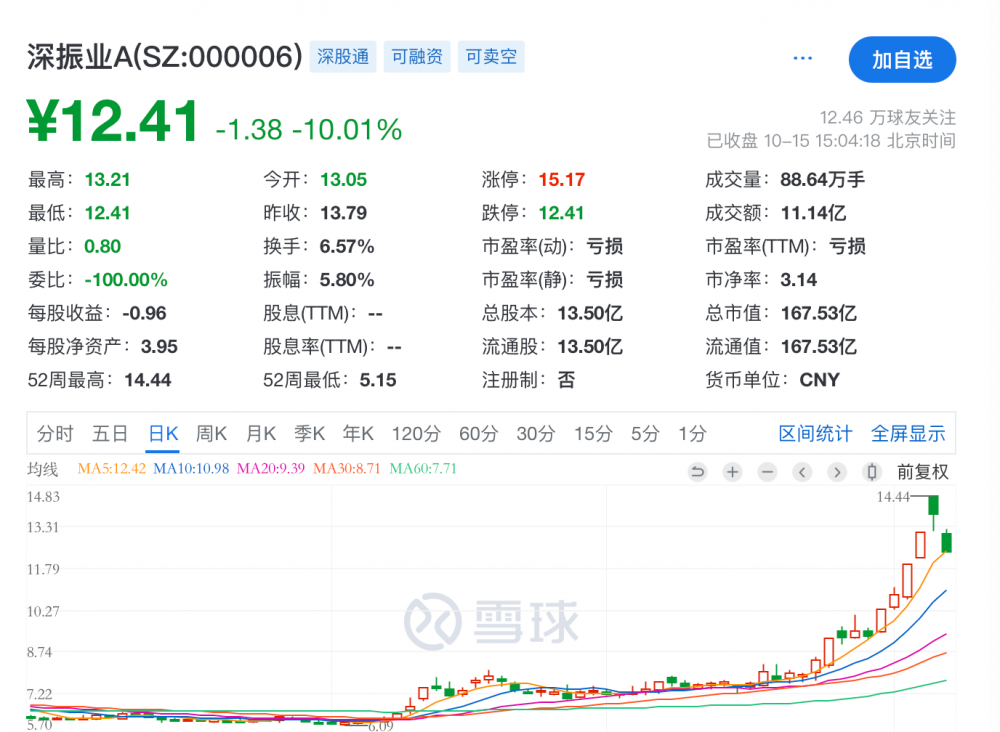Open the three-dot more options menu
Screen dimensions: 1000x732
coord(802,58)
